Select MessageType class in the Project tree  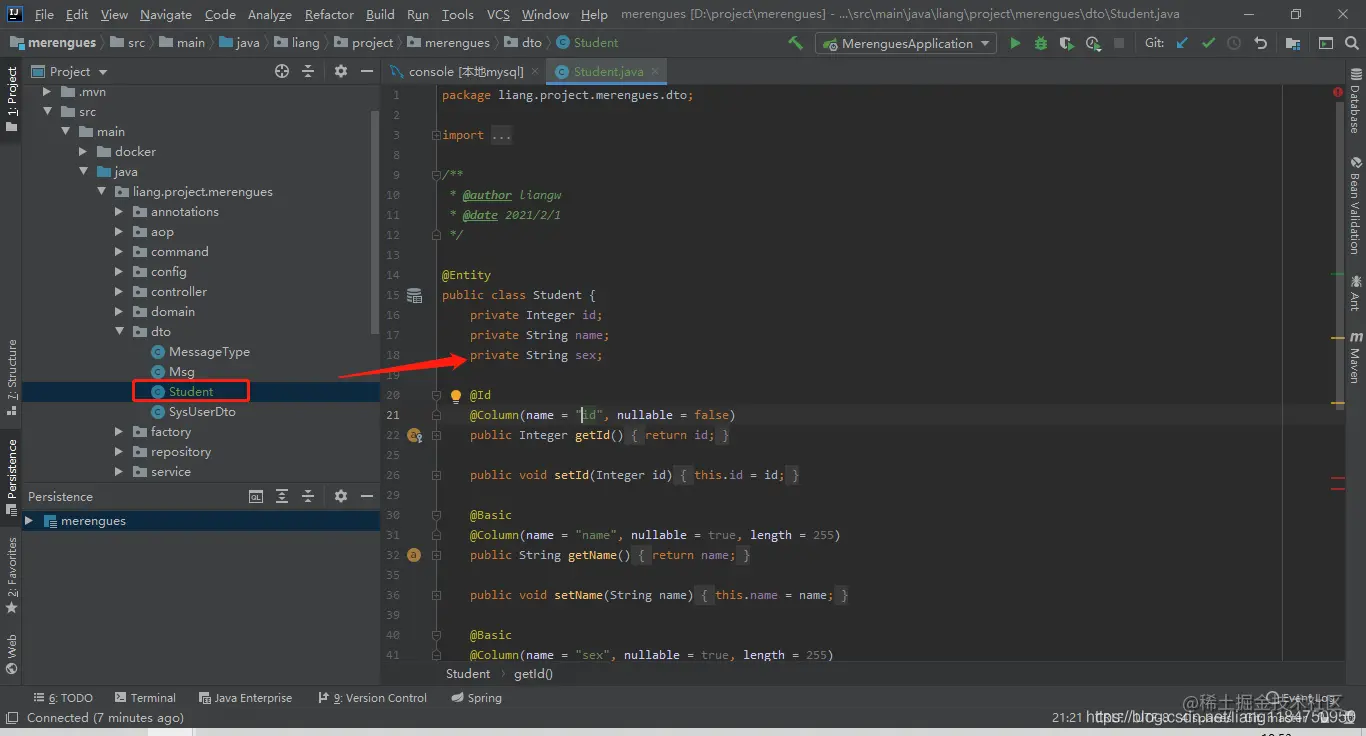[209, 352]
